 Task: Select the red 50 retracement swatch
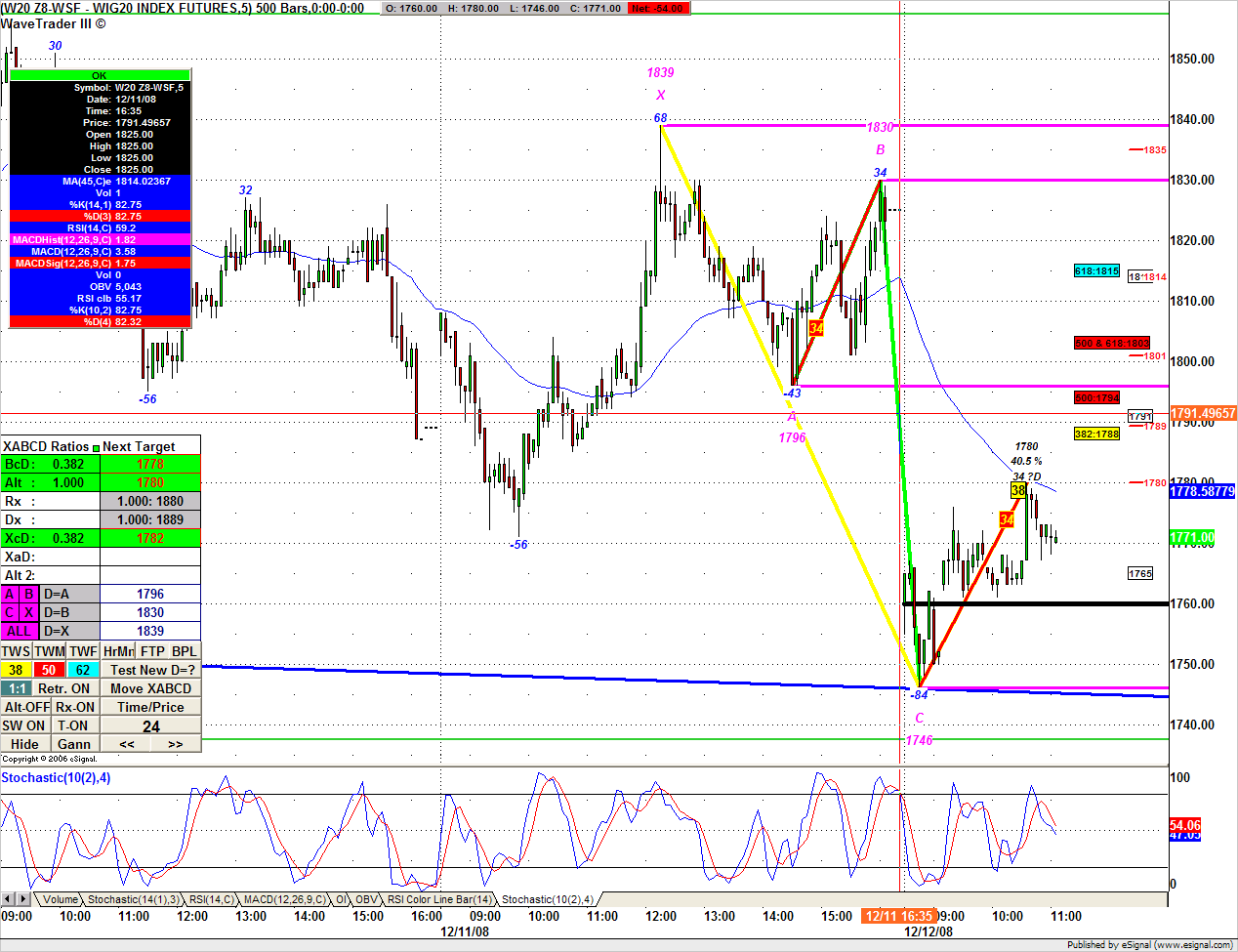50,670
